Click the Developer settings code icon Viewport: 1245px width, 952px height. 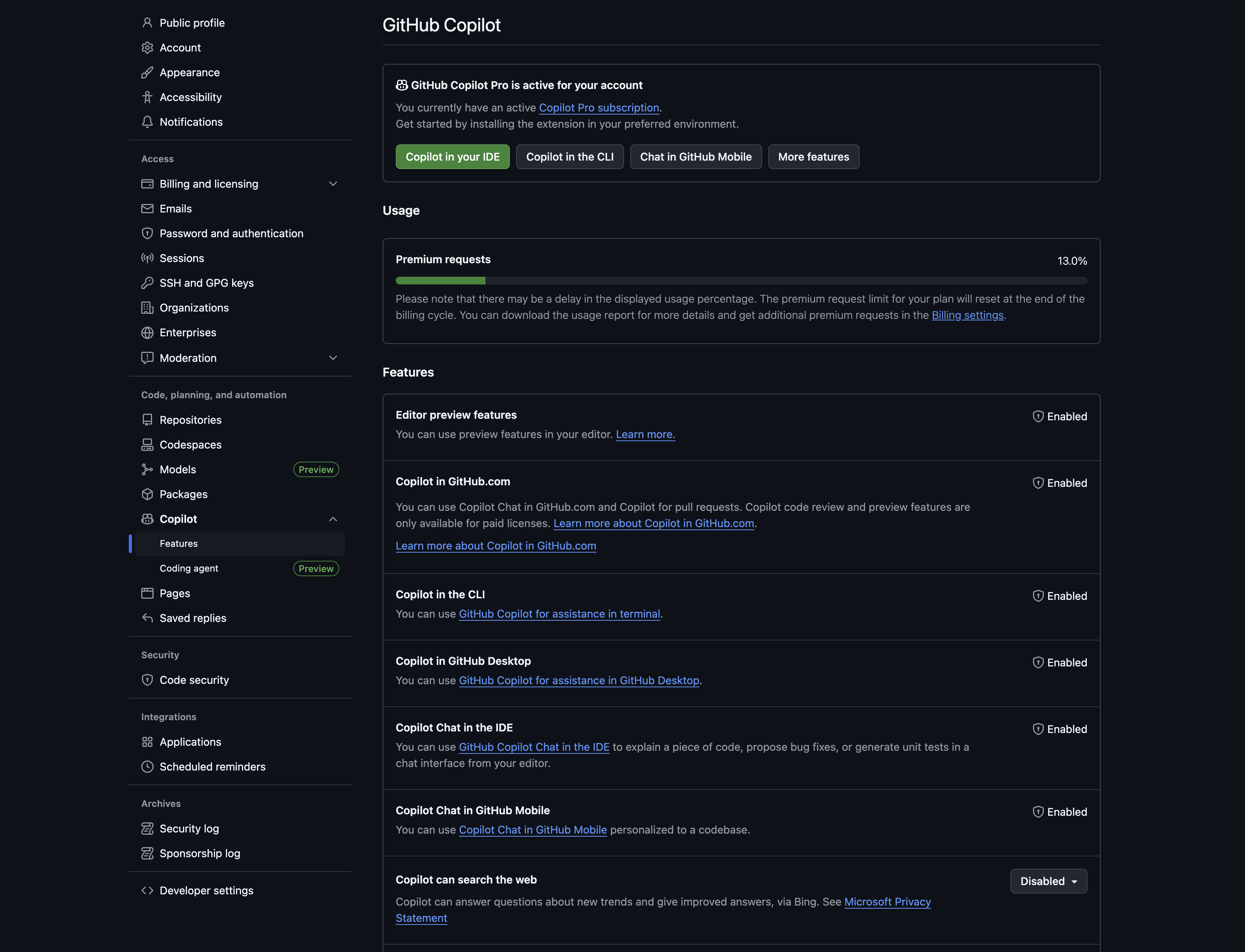[x=147, y=890]
